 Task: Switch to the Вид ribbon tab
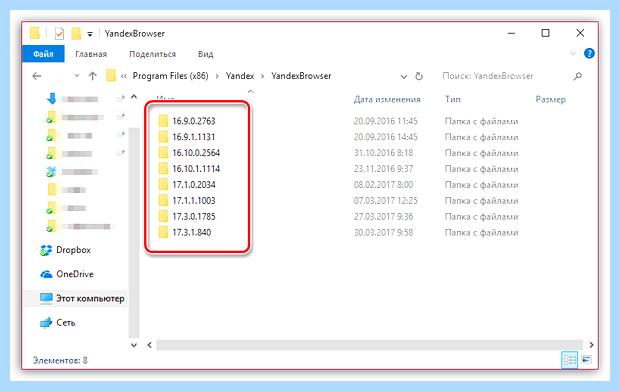tap(206, 54)
